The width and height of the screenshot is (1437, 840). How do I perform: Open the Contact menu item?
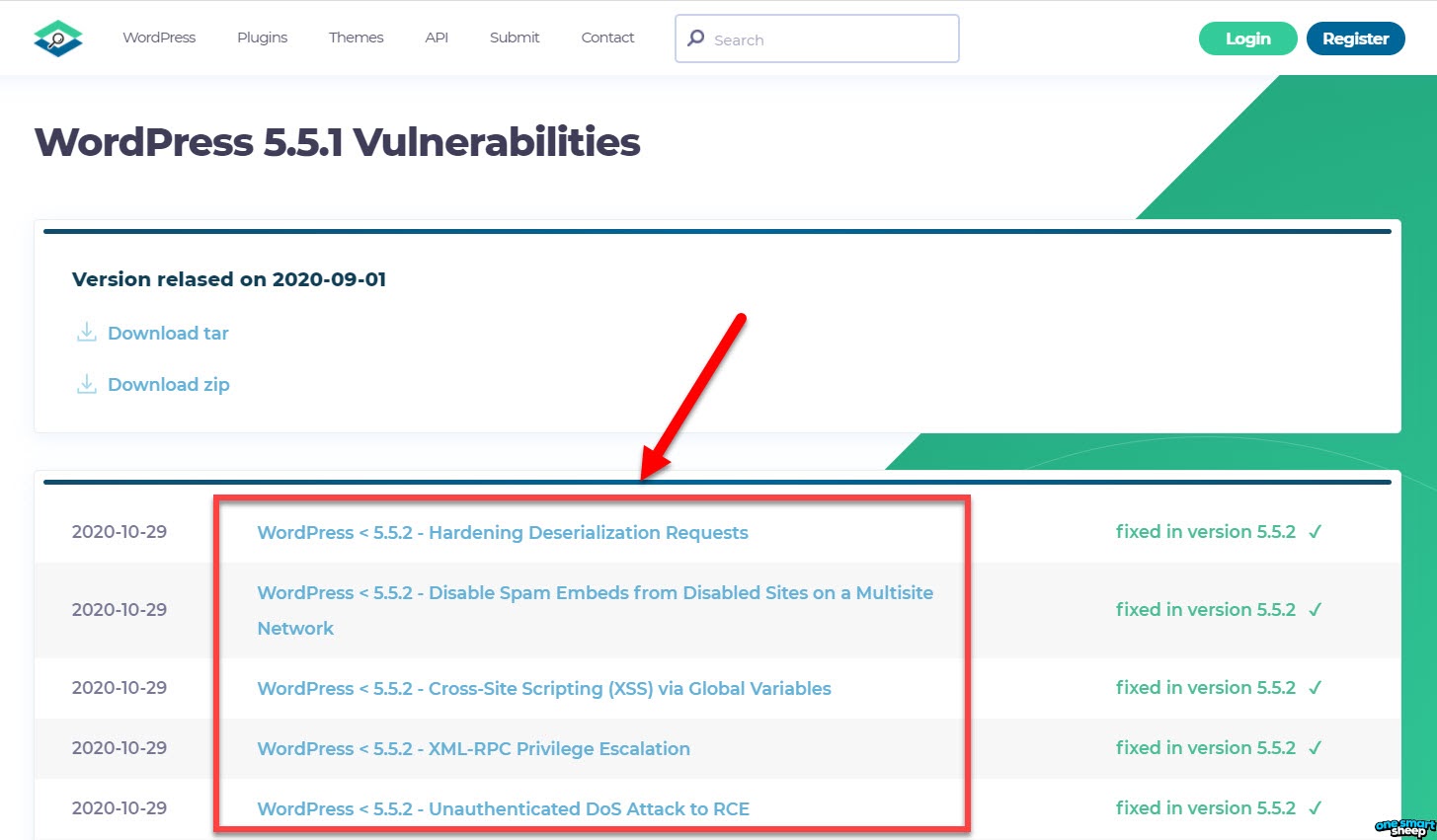coord(607,38)
